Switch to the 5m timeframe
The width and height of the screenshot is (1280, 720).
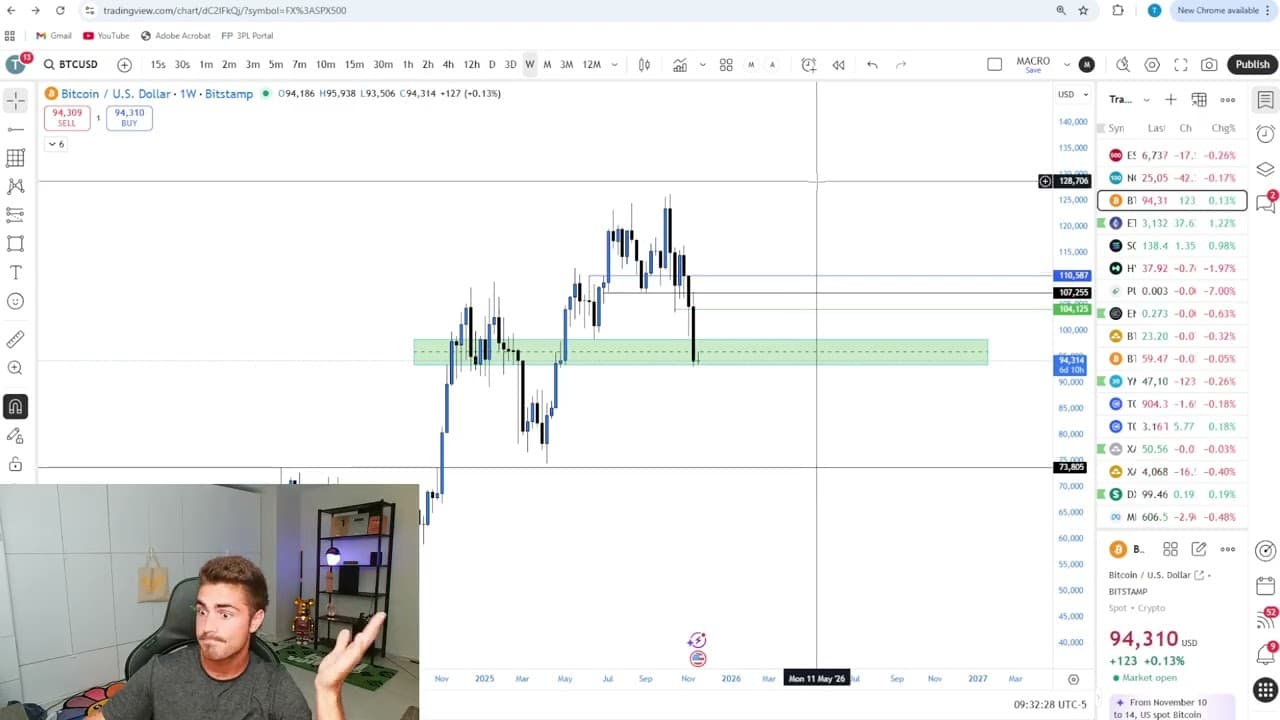pos(276,65)
